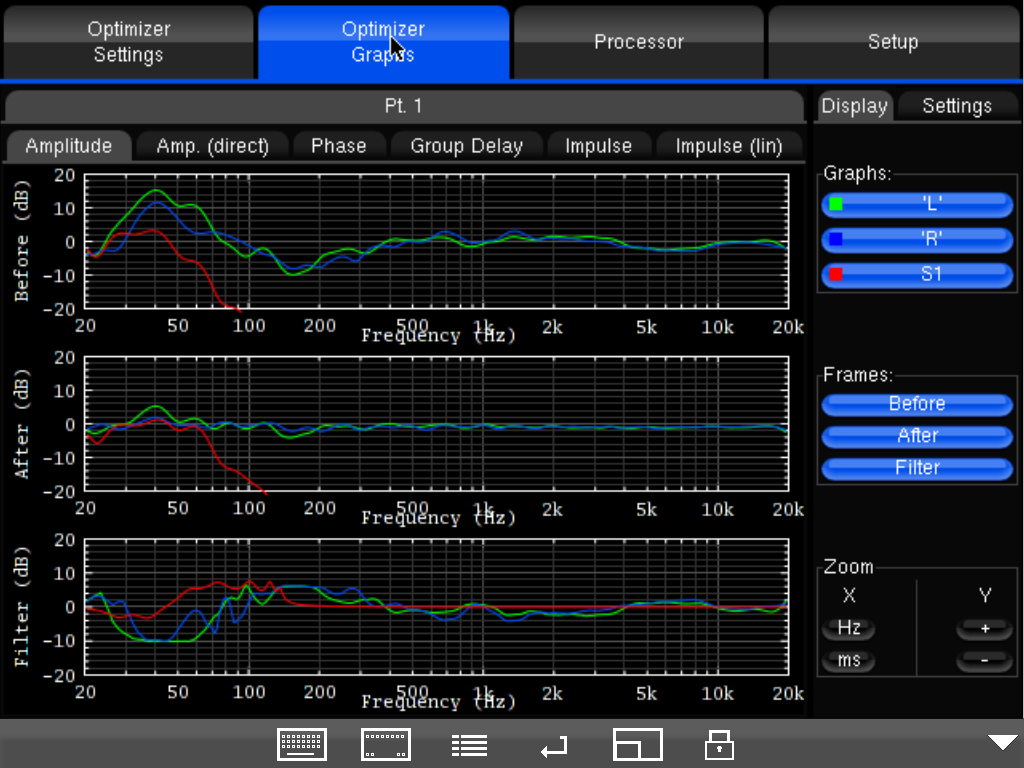This screenshot has height=768, width=1024.
Task: Click the blue 'R' color swatch
Action: (x=836, y=240)
